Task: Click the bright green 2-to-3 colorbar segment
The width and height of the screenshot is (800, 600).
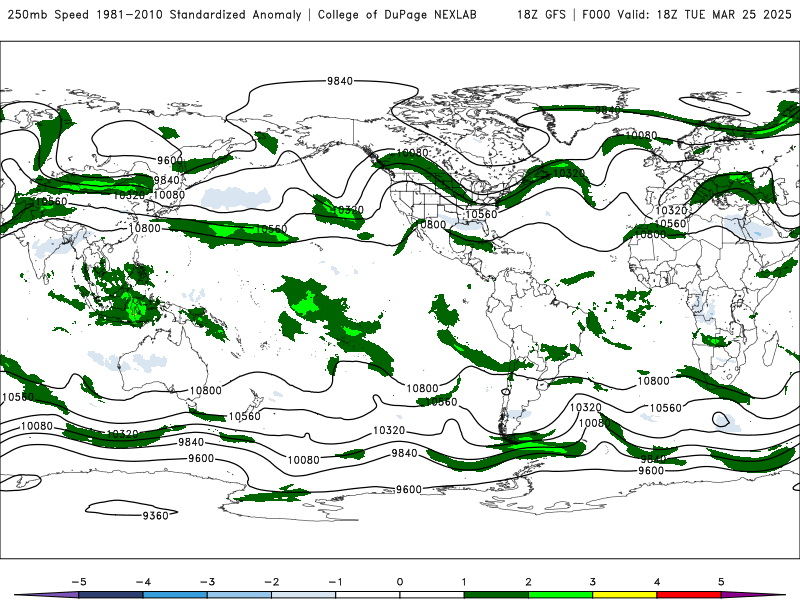Action: 561,595
